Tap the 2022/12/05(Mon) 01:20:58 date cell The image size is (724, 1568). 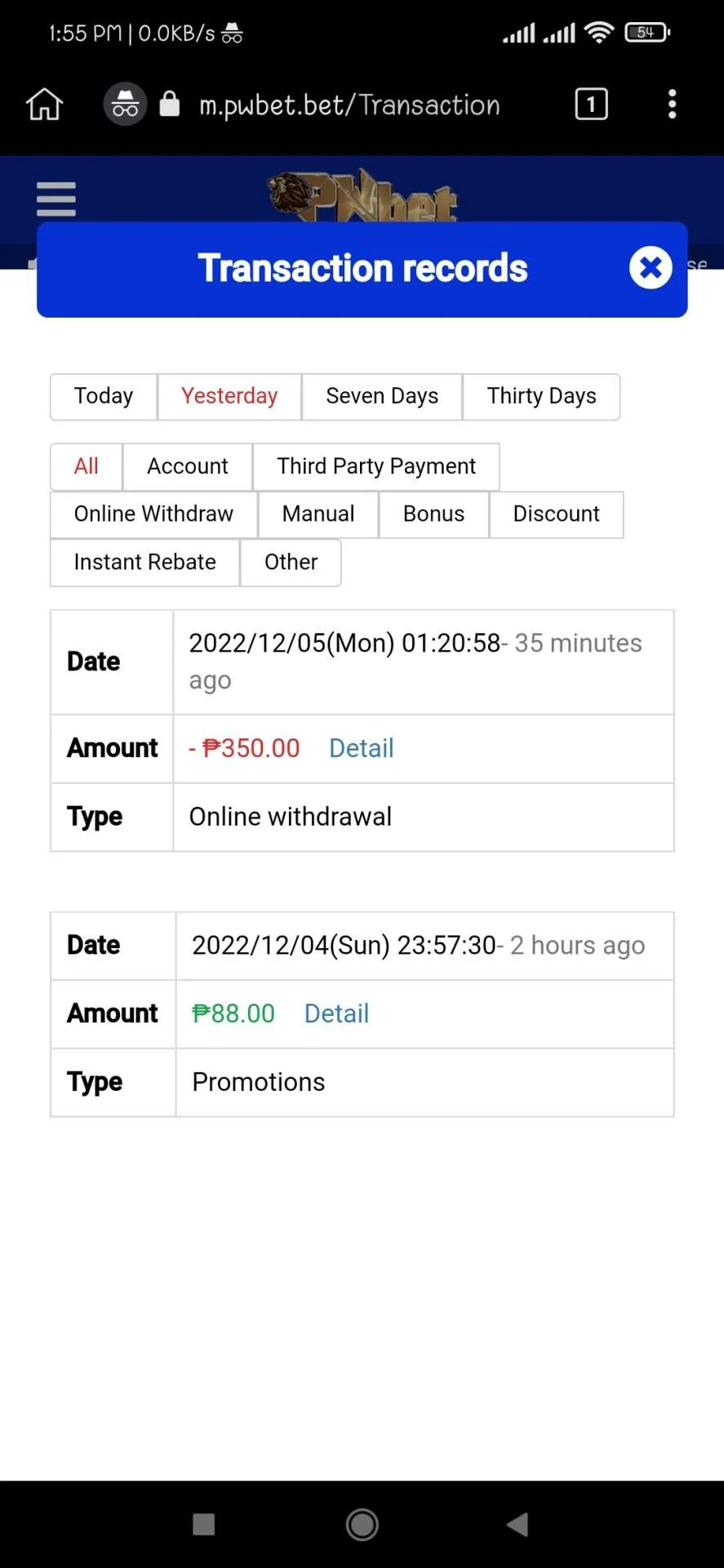(x=424, y=662)
